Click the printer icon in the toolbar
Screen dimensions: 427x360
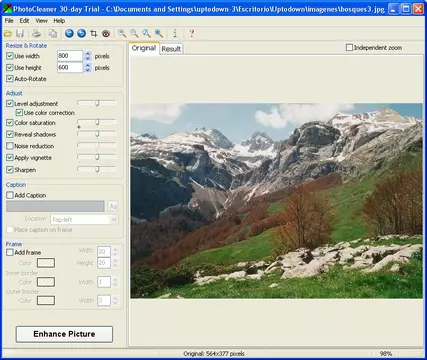pos(36,33)
